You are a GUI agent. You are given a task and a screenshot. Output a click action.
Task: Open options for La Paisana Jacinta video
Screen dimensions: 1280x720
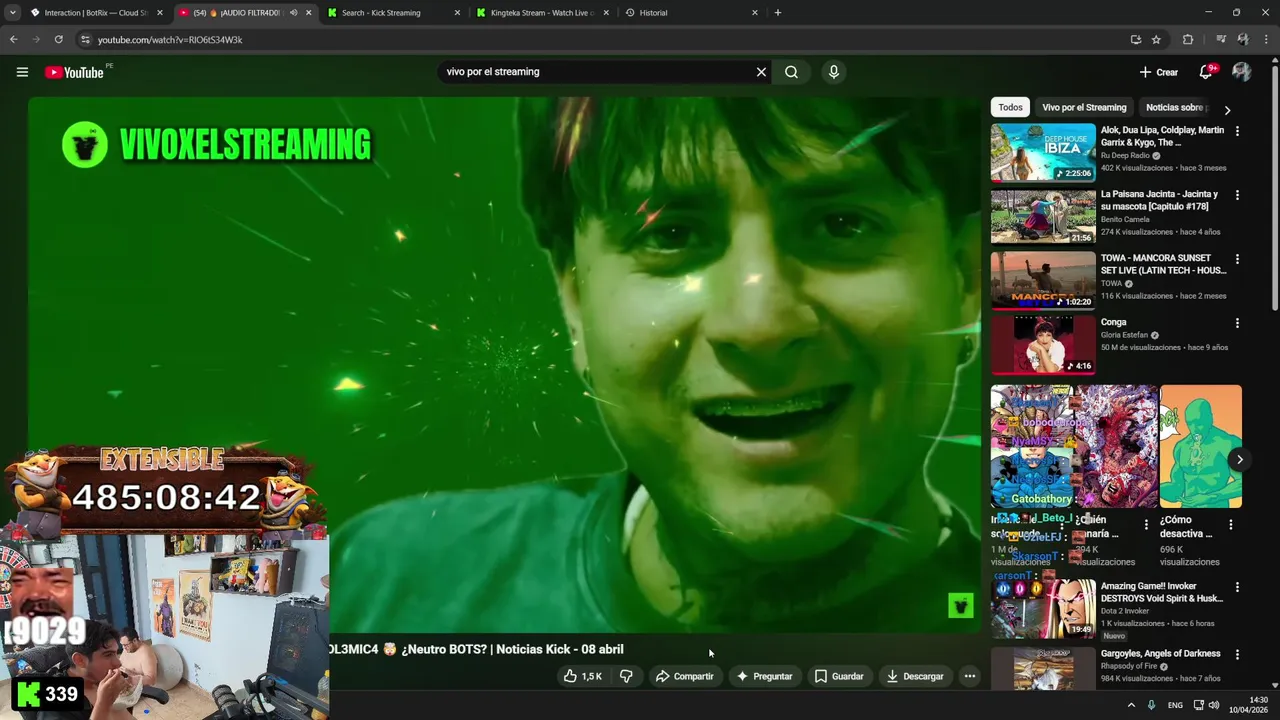point(1237,195)
